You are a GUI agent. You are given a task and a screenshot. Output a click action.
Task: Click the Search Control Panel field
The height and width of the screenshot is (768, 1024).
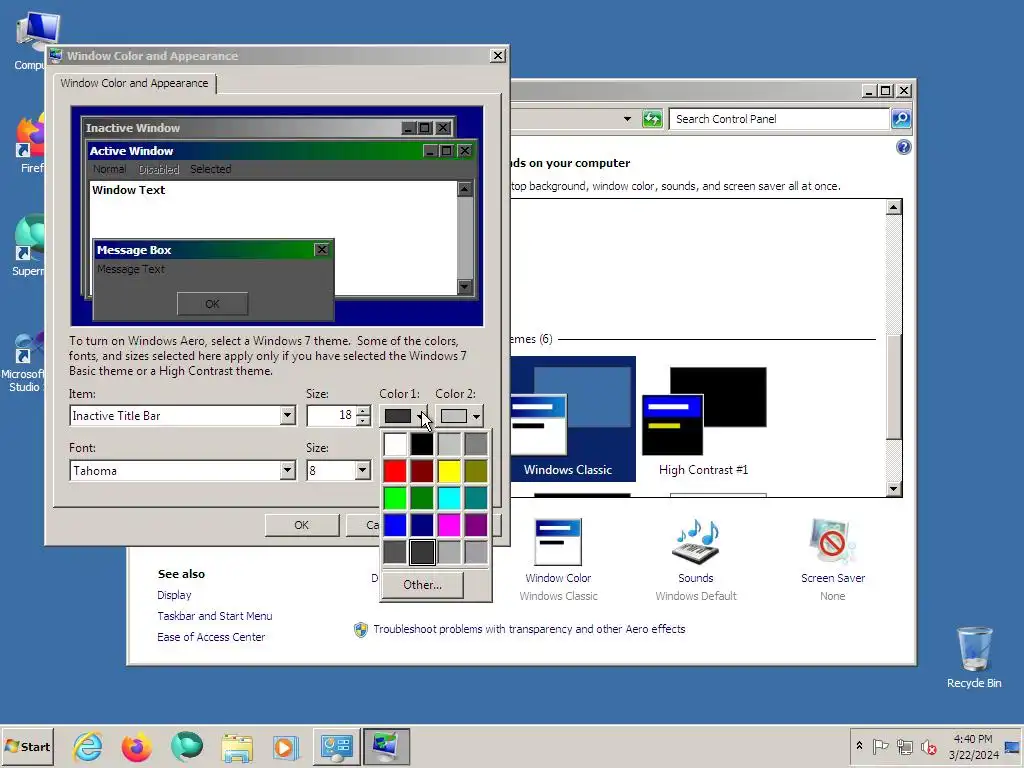coord(780,119)
